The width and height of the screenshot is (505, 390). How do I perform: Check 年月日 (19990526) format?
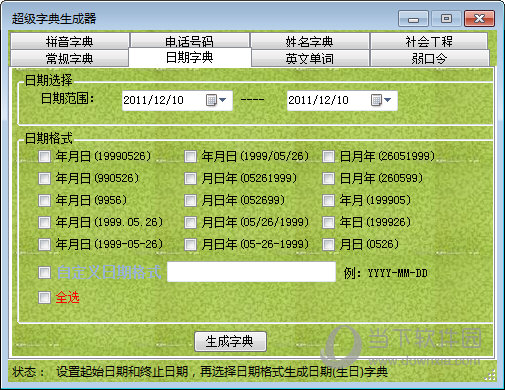tap(44, 156)
